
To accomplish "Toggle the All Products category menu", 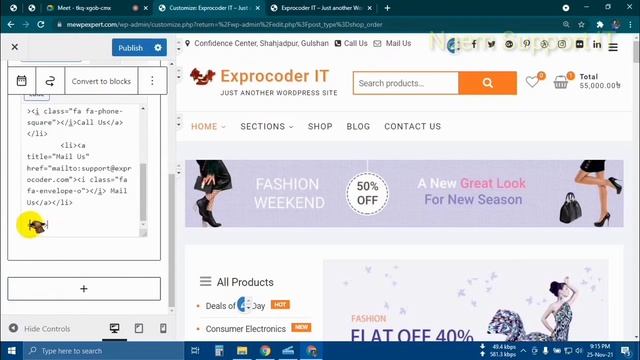I will click(237, 282).
